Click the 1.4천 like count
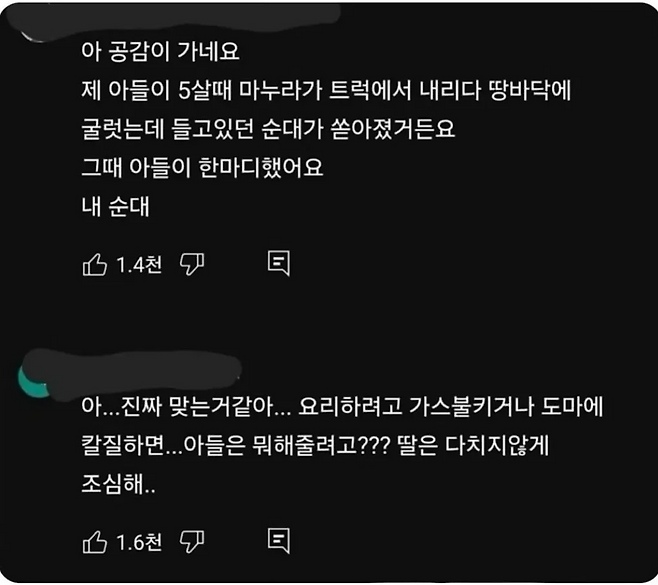This screenshot has width=658, height=585. coord(138,265)
